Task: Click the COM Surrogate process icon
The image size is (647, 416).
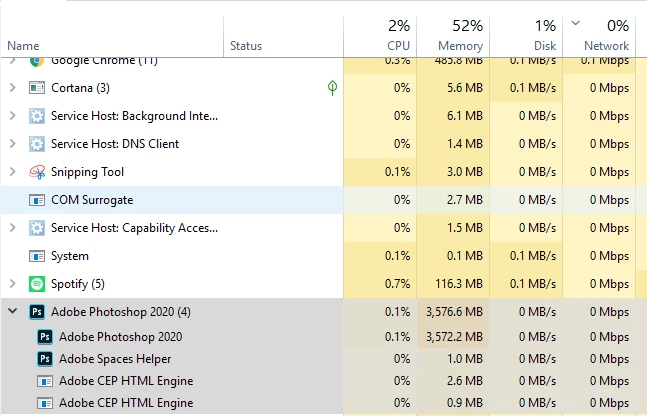Action: pos(37,200)
